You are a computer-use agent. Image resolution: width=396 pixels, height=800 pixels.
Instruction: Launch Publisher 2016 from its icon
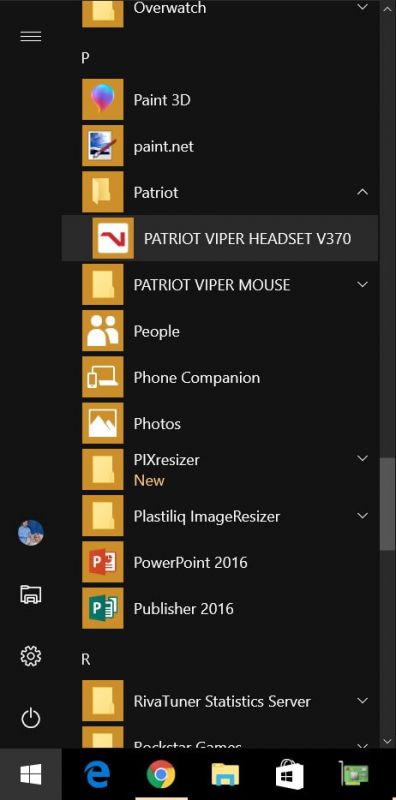[x=103, y=609]
